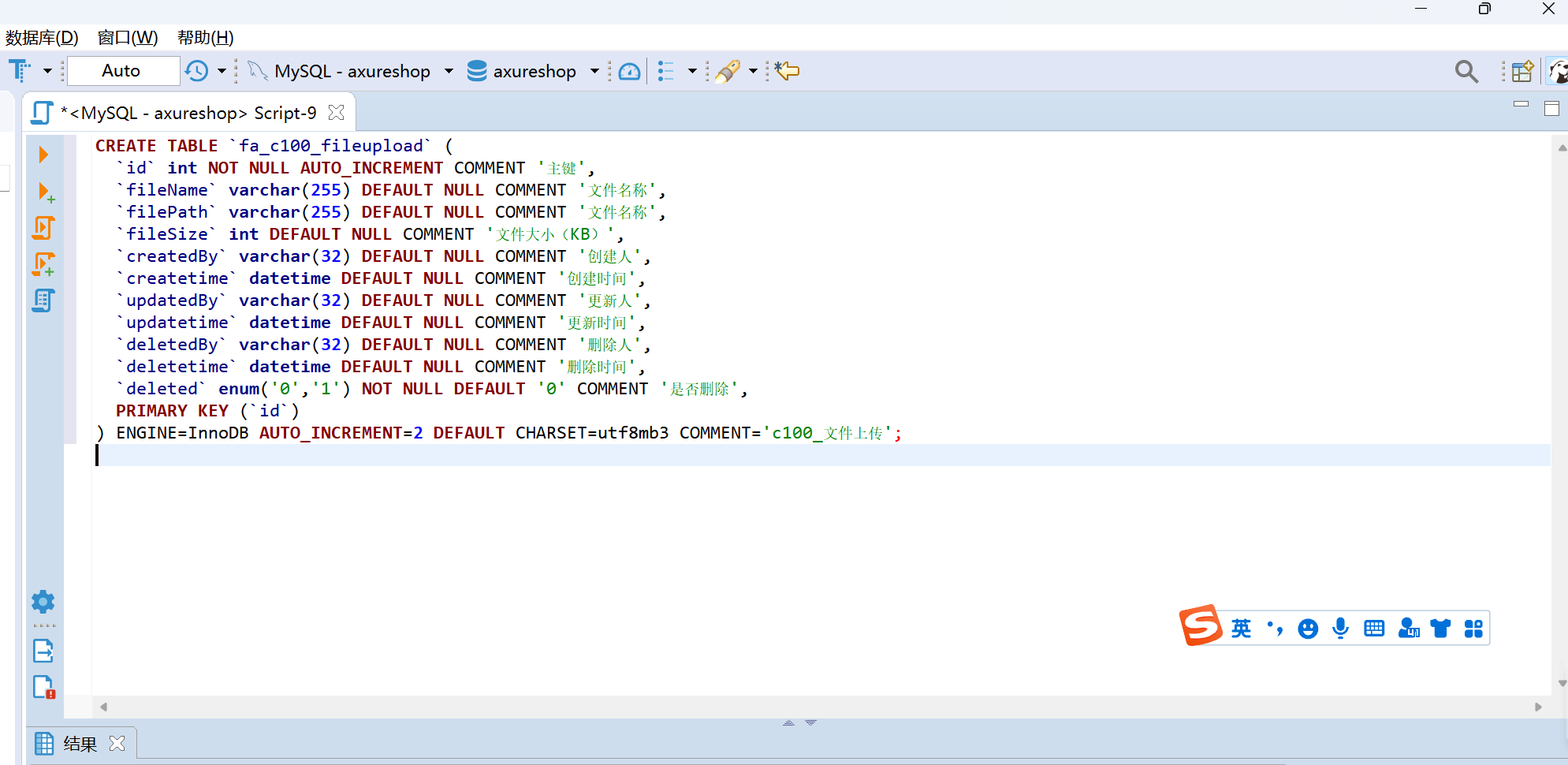Click Sogou microphone voice input

(x=1340, y=629)
